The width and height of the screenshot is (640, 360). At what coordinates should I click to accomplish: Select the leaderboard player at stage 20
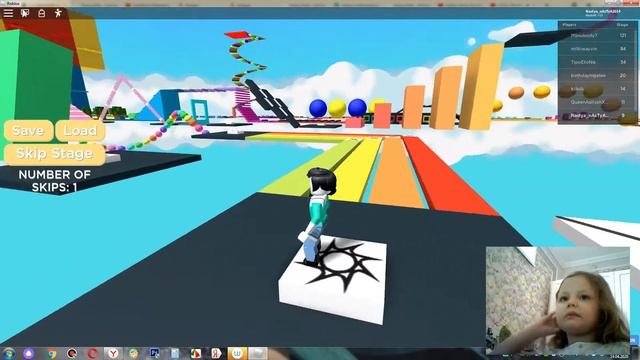point(597,76)
